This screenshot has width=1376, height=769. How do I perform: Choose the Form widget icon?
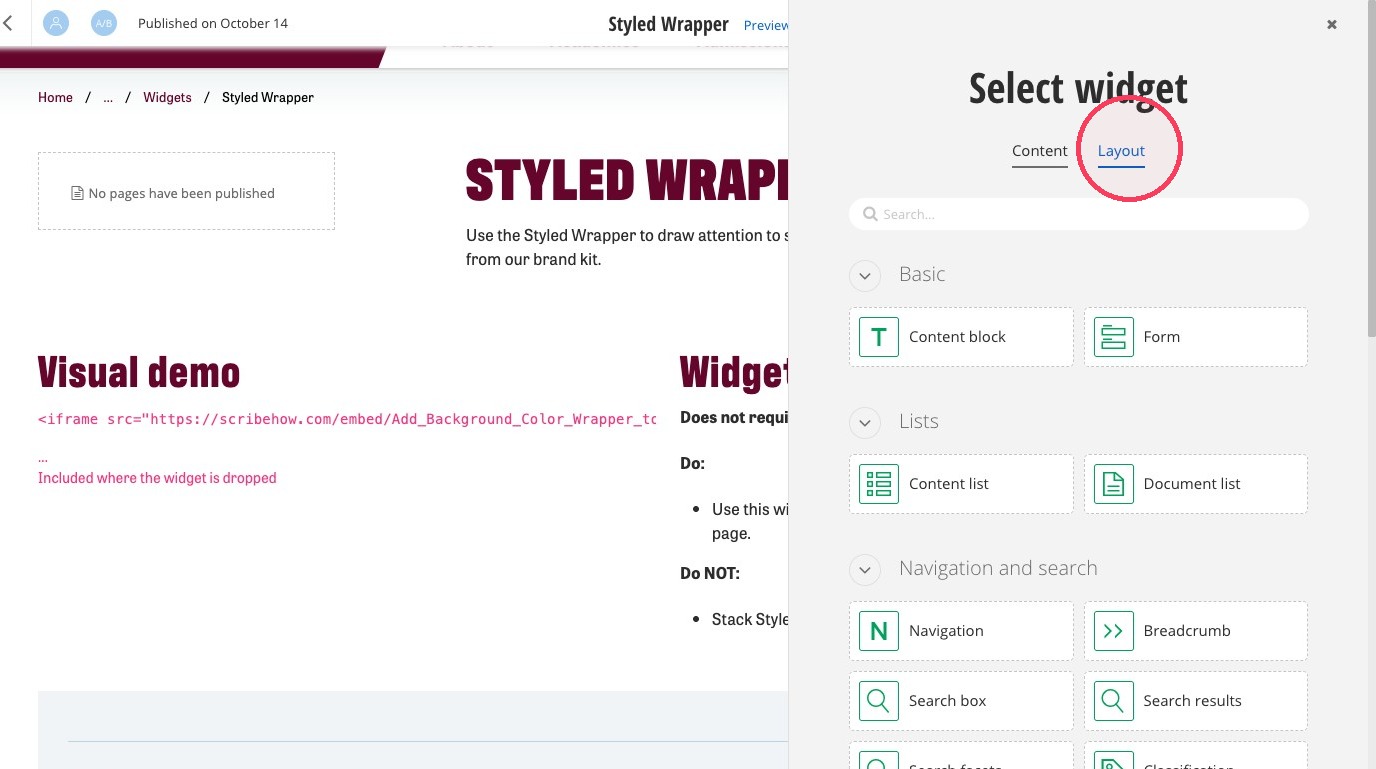coord(1113,337)
